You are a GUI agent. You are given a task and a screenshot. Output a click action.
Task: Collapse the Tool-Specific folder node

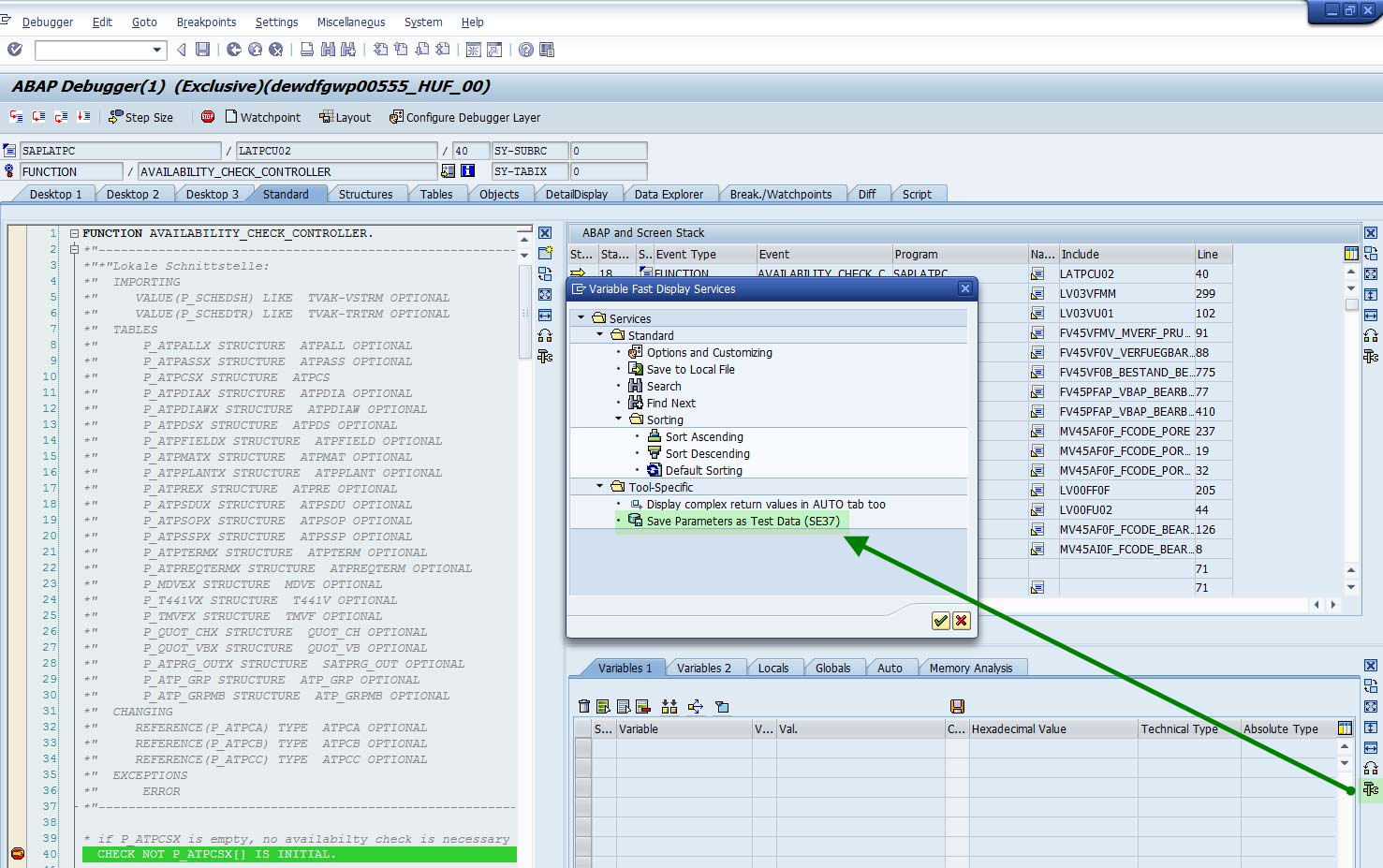(x=600, y=487)
